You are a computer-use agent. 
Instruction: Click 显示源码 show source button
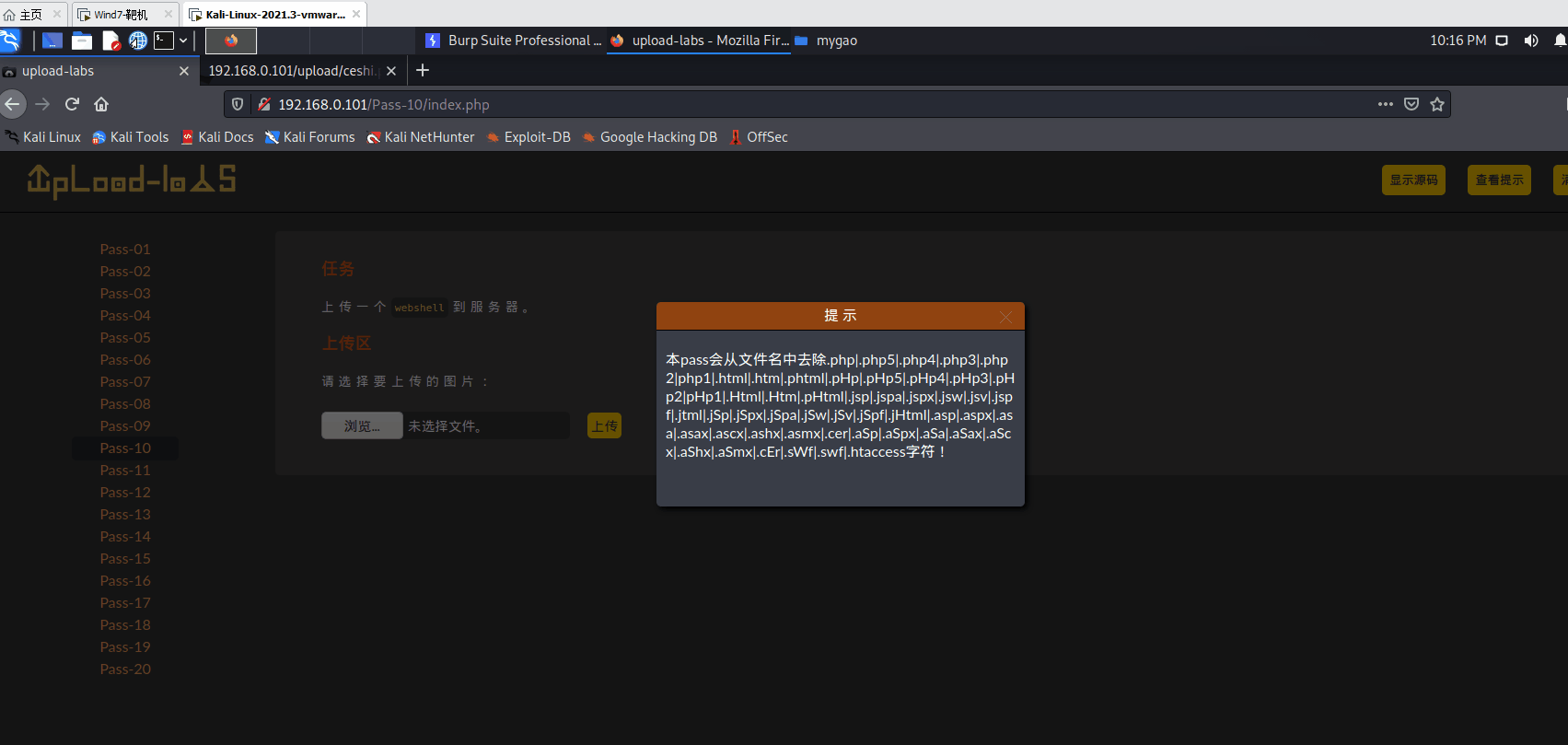pos(1413,180)
